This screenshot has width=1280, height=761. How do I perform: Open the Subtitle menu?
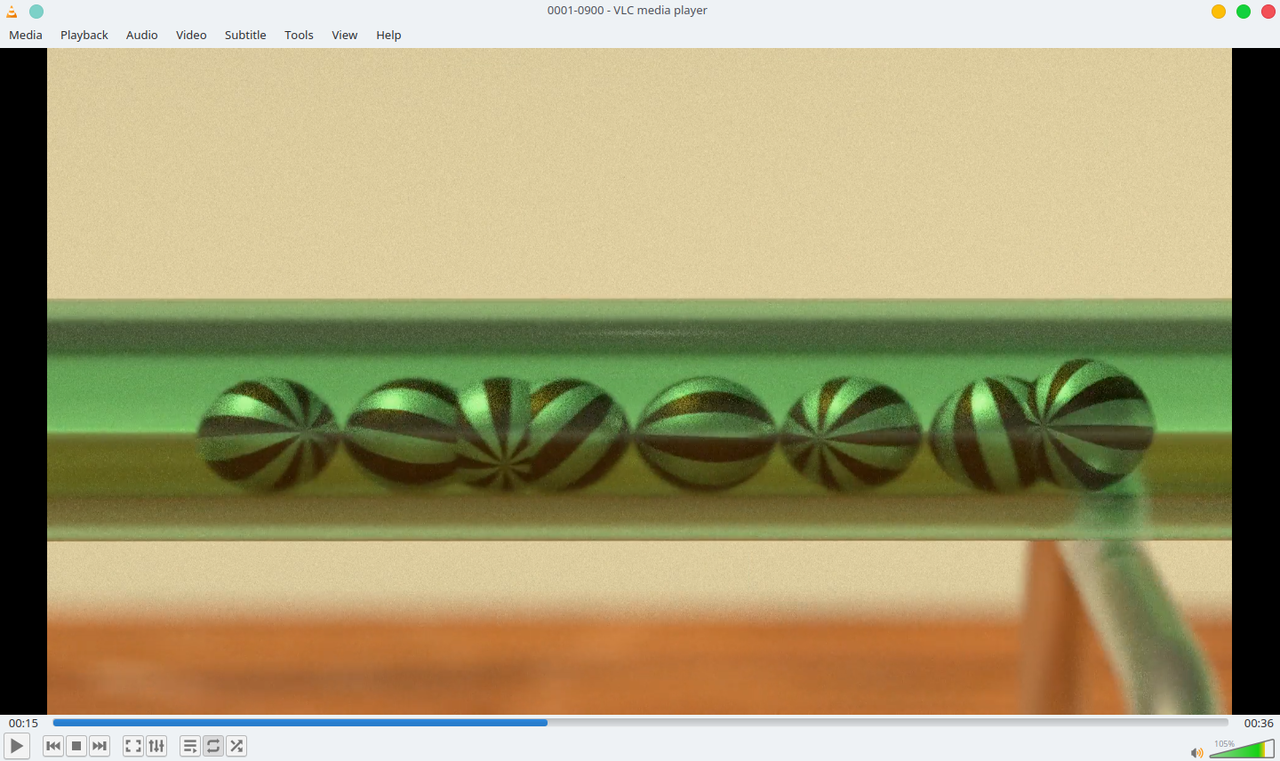(245, 35)
